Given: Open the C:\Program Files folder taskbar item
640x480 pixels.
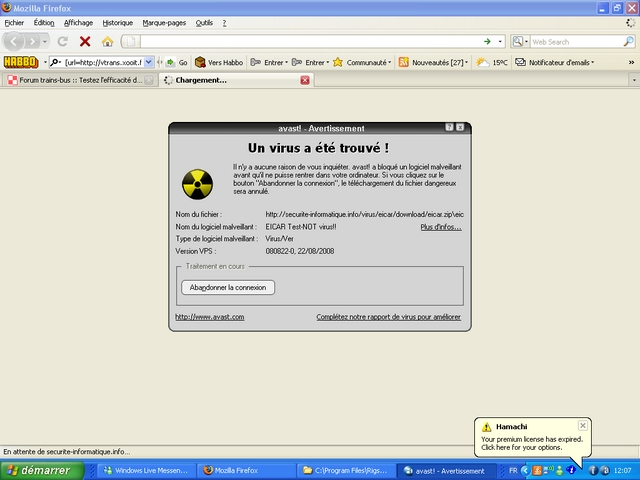Looking at the screenshot, I should click(346, 471).
